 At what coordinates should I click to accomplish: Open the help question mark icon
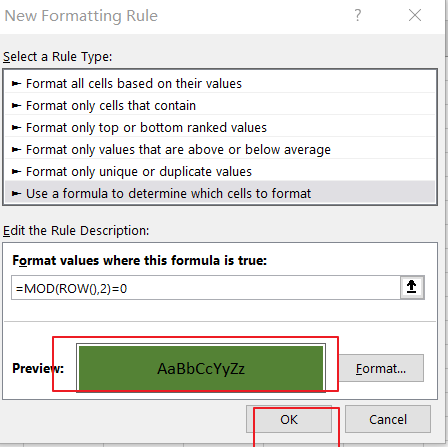pyautogui.click(x=358, y=15)
